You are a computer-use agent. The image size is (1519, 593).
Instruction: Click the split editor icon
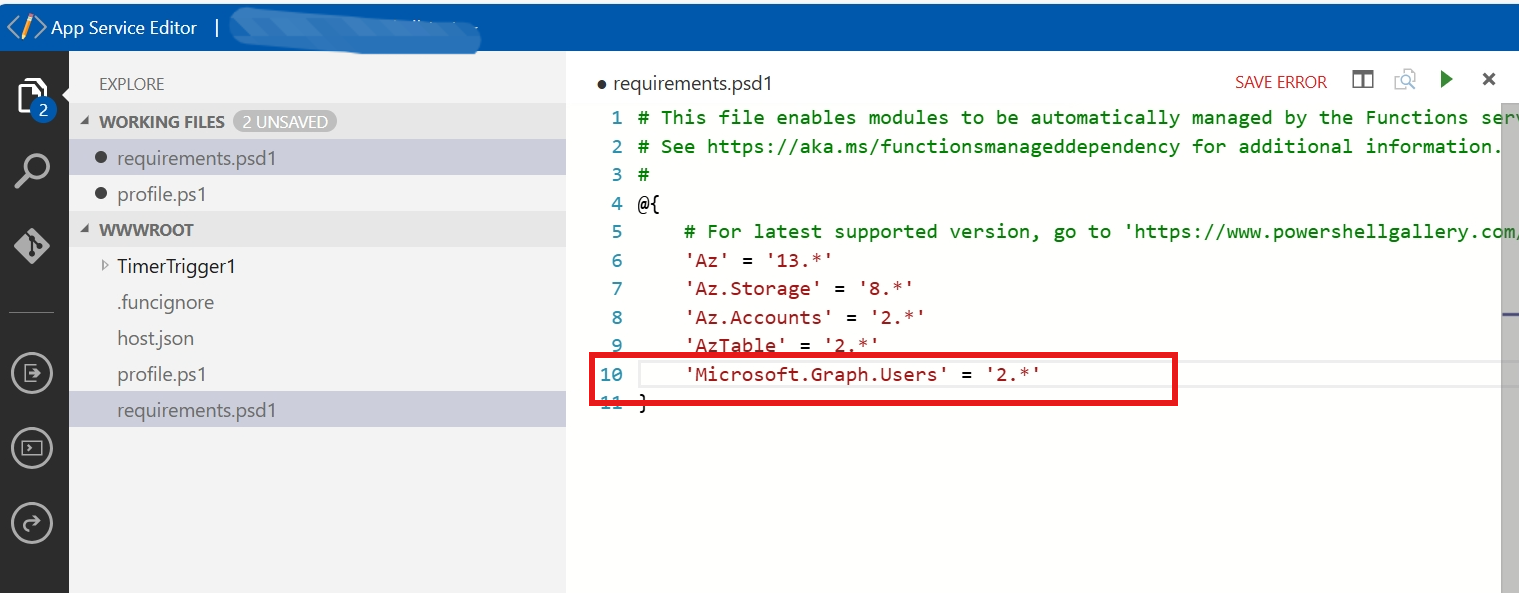tap(1362, 80)
